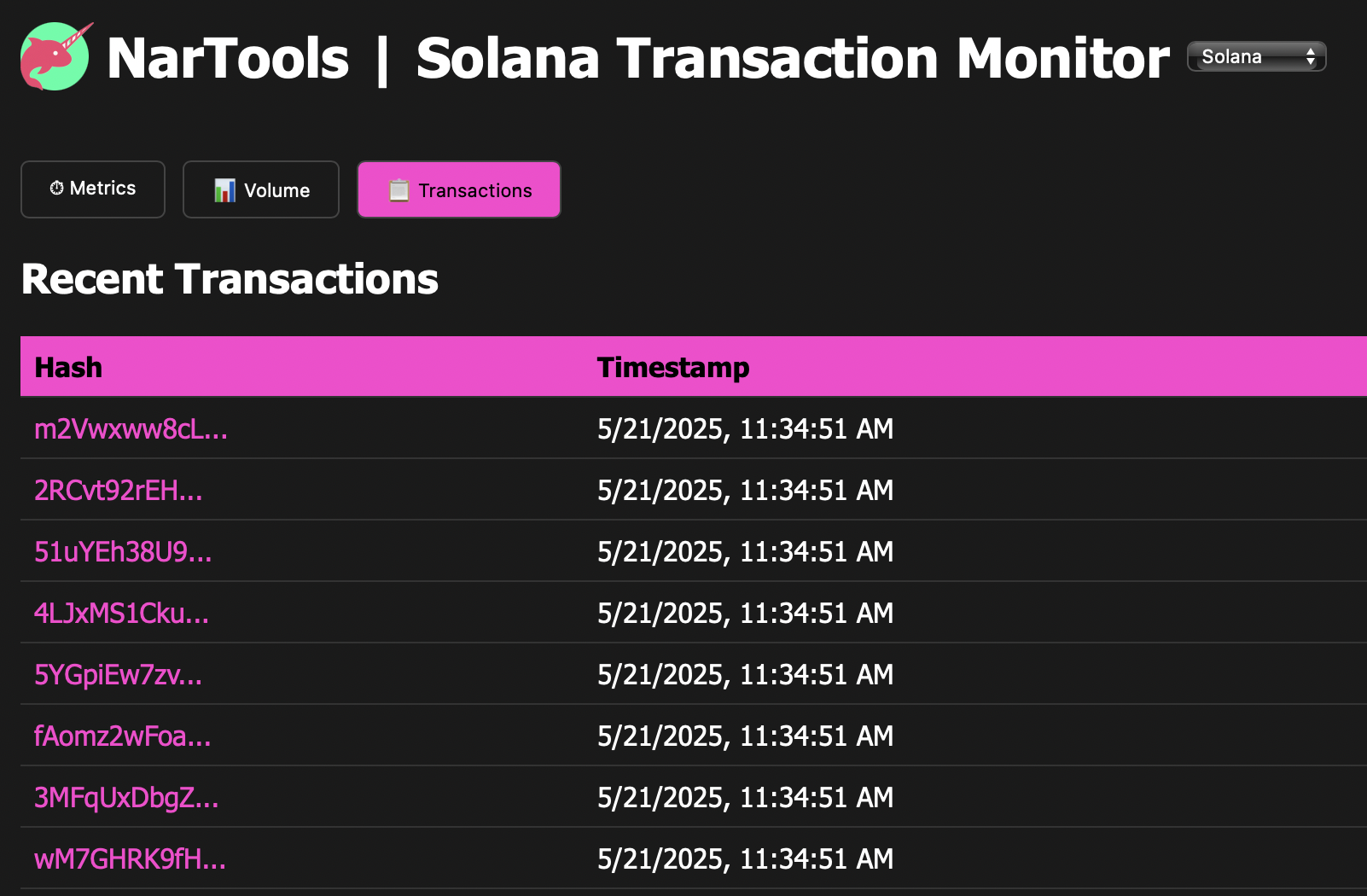Open transaction hash wM7GHRK9fH...
The width and height of the screenshot is (1367, 896).
pyautogui.click(x=130, y=858)
